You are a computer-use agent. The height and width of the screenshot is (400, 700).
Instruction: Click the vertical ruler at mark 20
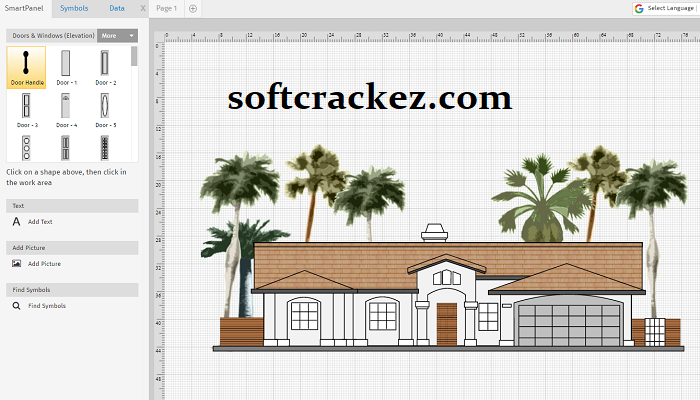click(x=159, y=185)
